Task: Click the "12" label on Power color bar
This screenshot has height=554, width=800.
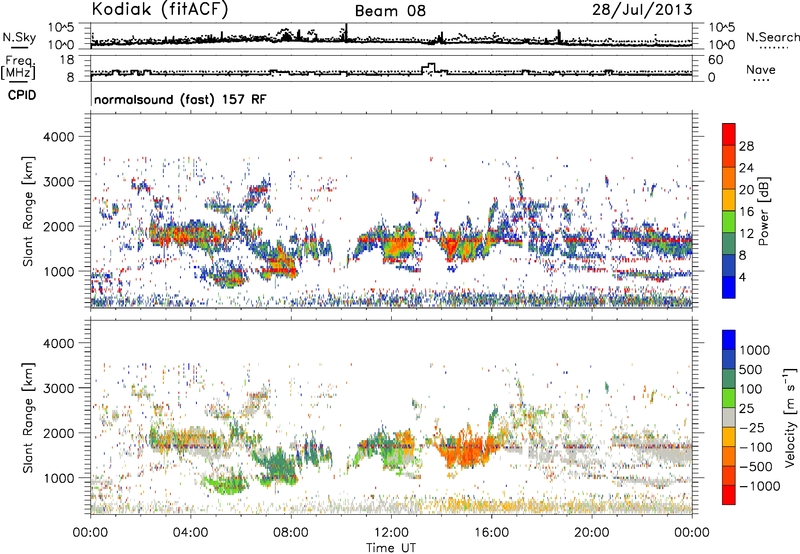Action: (x=746, y=234)
